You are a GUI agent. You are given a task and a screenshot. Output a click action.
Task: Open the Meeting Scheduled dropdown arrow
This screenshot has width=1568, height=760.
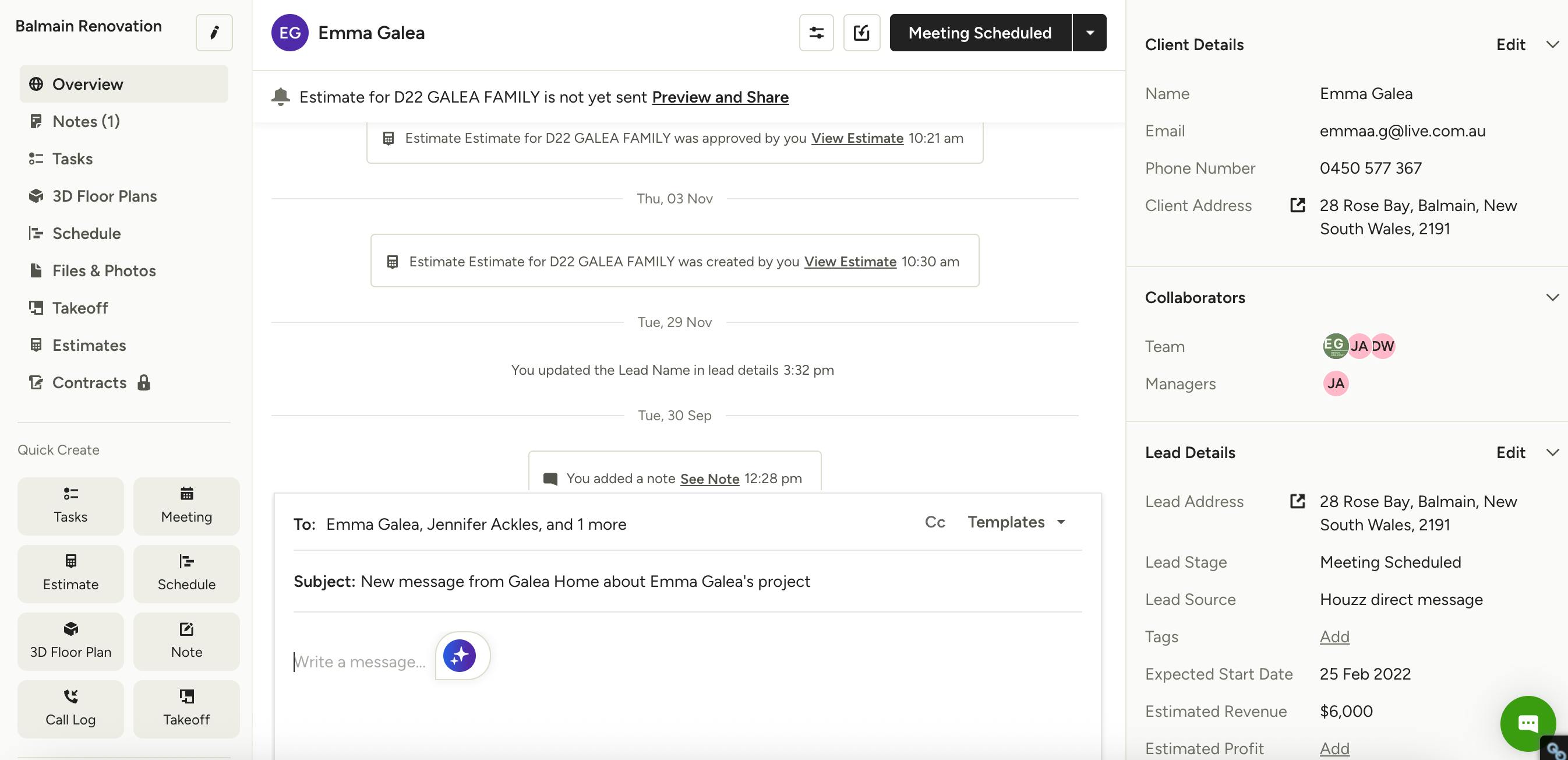[x=1090, y=33]
